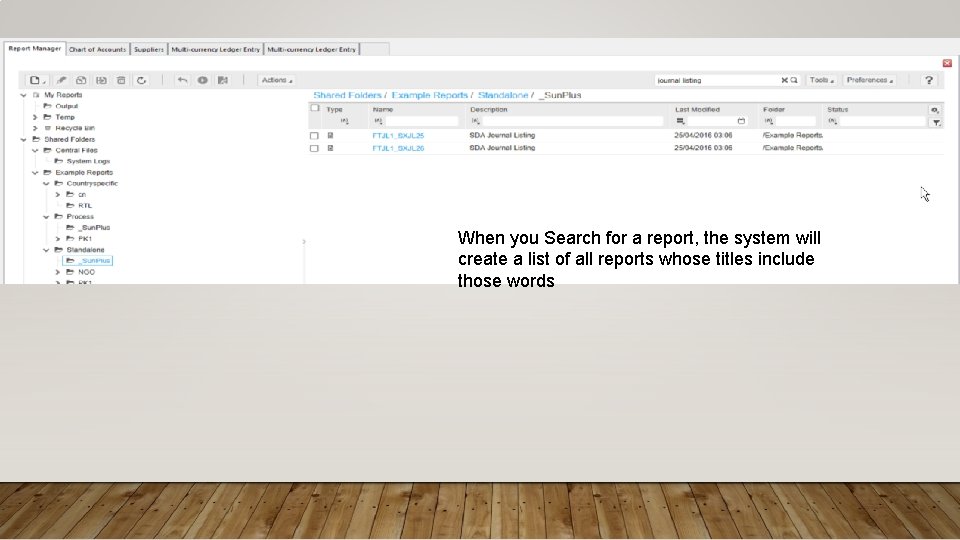Image resolution: width=960 pixels, height=540 pixels.
Task: Expand the Temp folder node
Action: tap(35, 117)
